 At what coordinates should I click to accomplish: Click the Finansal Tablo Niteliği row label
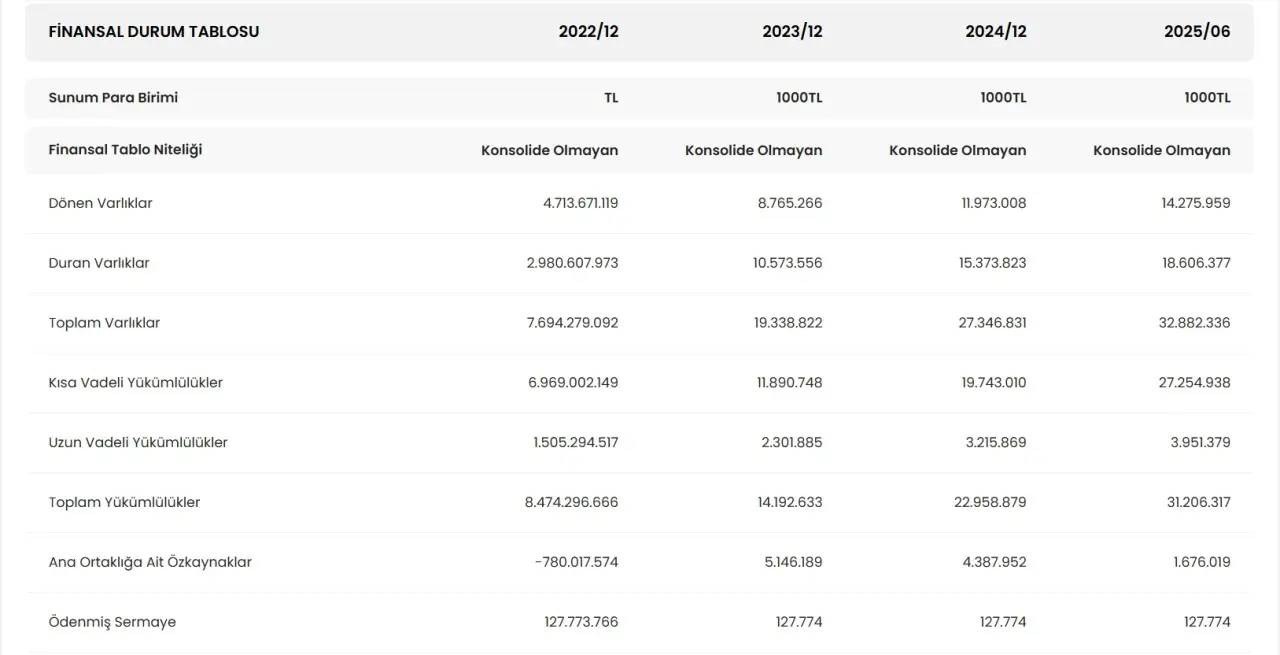125,150
